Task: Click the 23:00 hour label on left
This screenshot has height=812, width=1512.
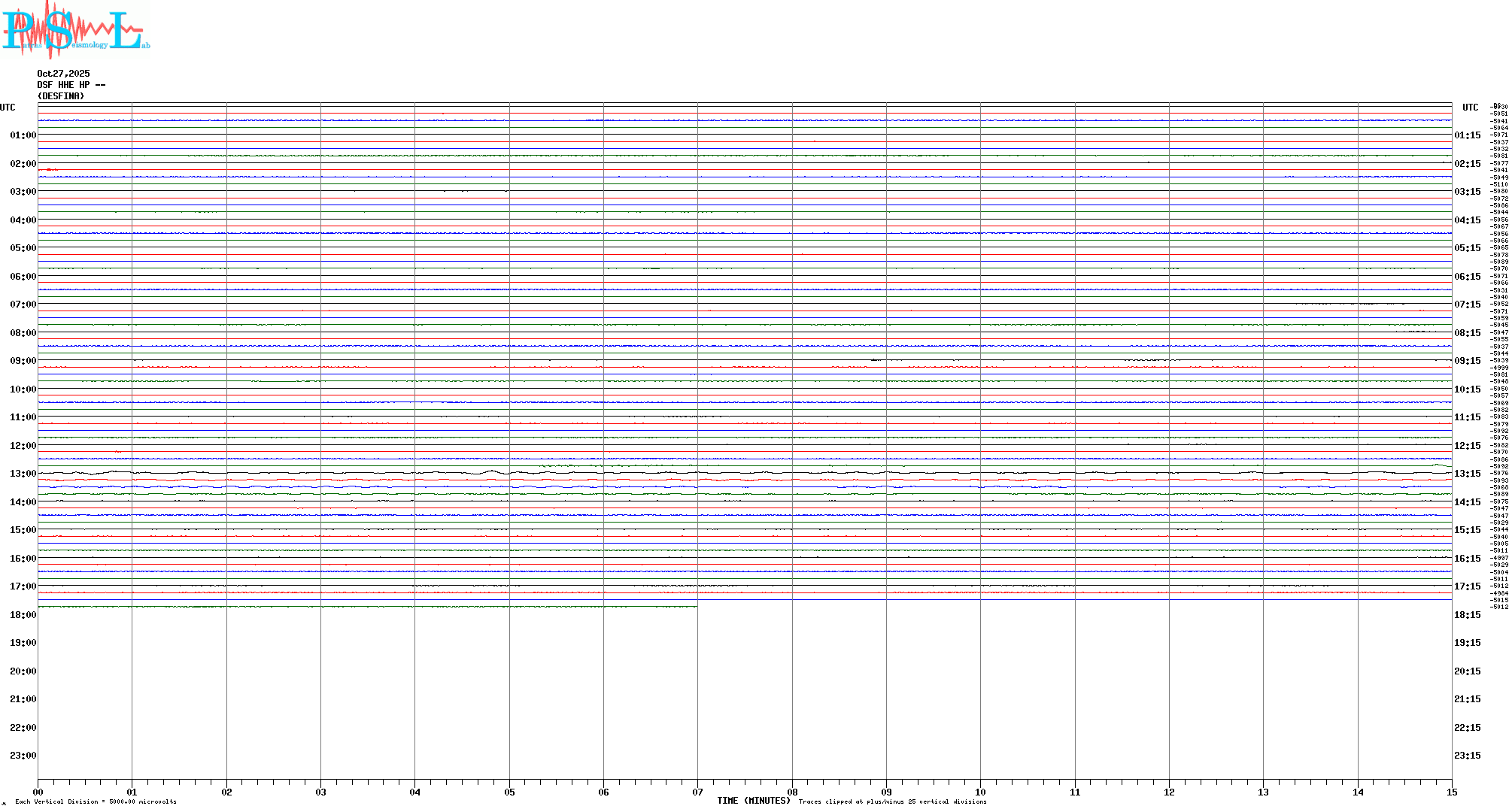Action: coord(23,756)
